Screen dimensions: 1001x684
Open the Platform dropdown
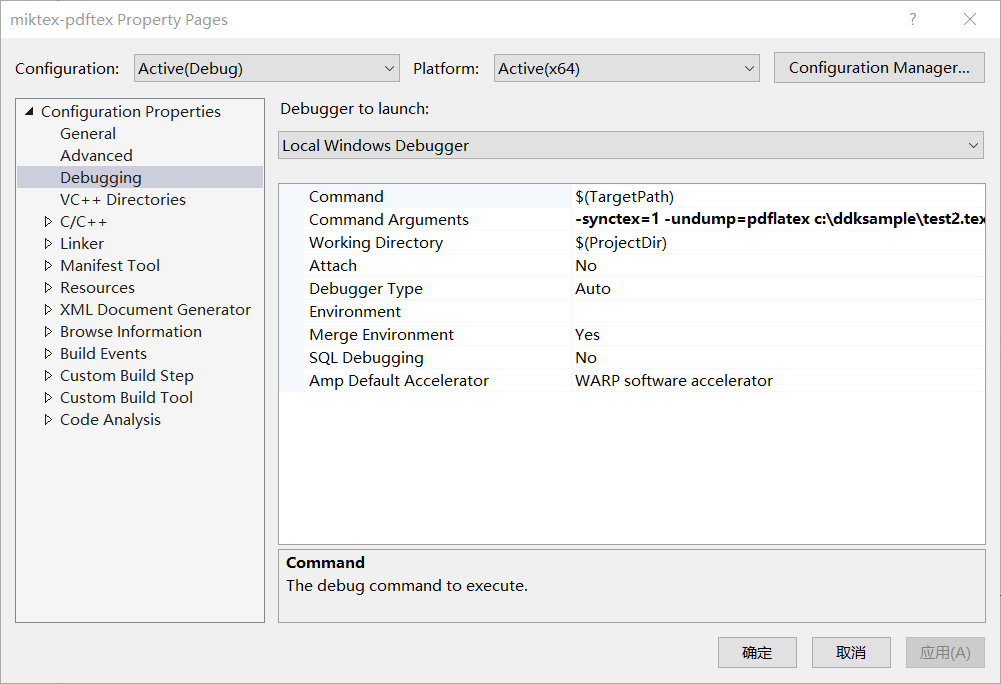[627, 68]
